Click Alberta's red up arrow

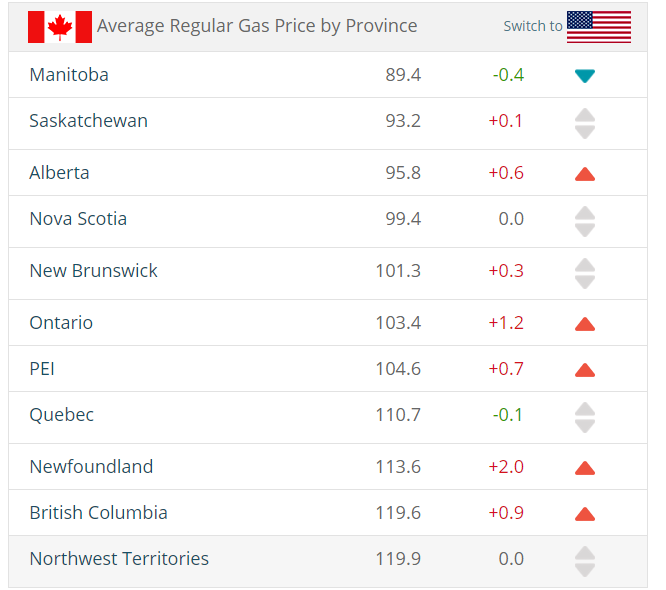tap(585, 174)
